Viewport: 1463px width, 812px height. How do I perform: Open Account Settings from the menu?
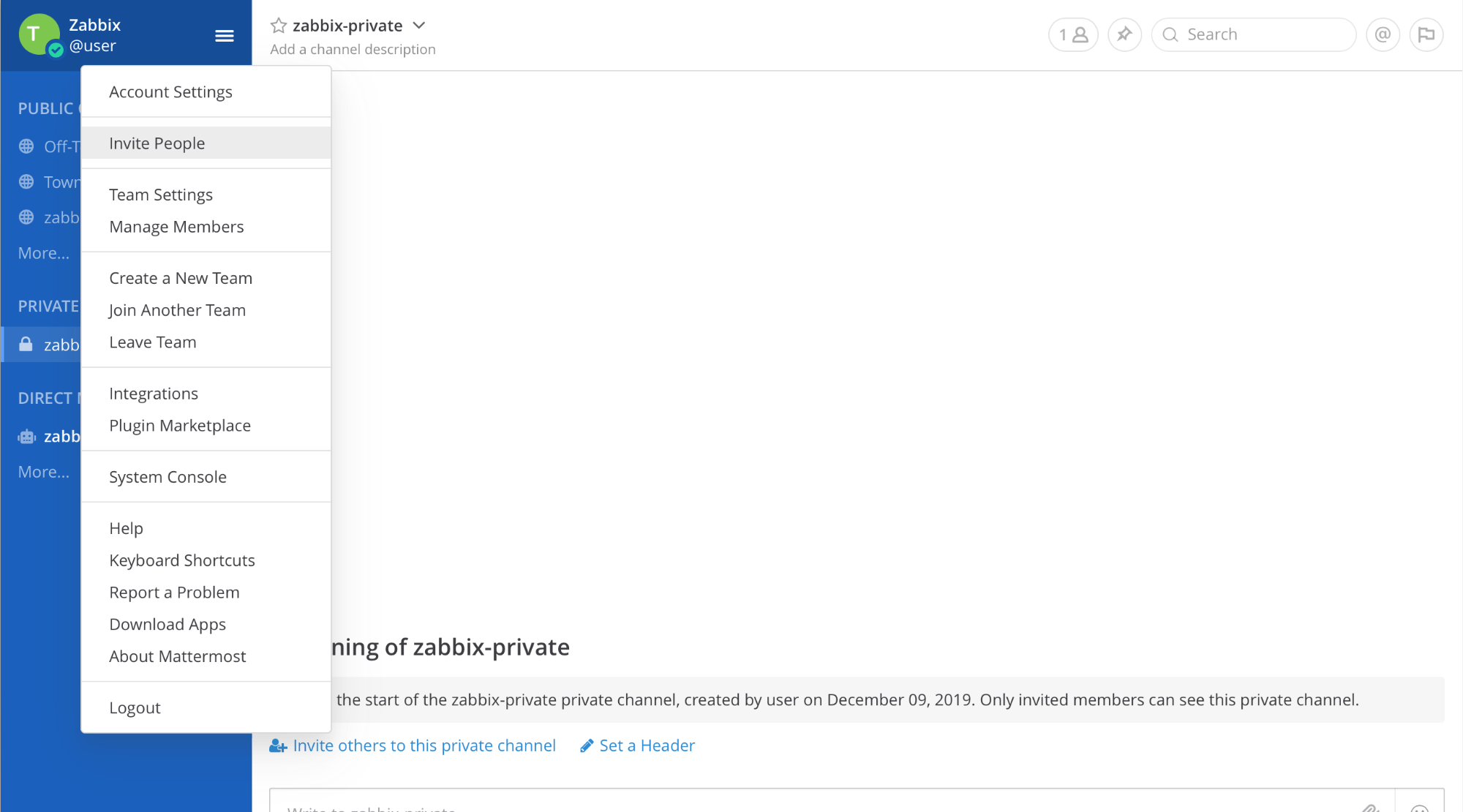click(x=170, y=92)
